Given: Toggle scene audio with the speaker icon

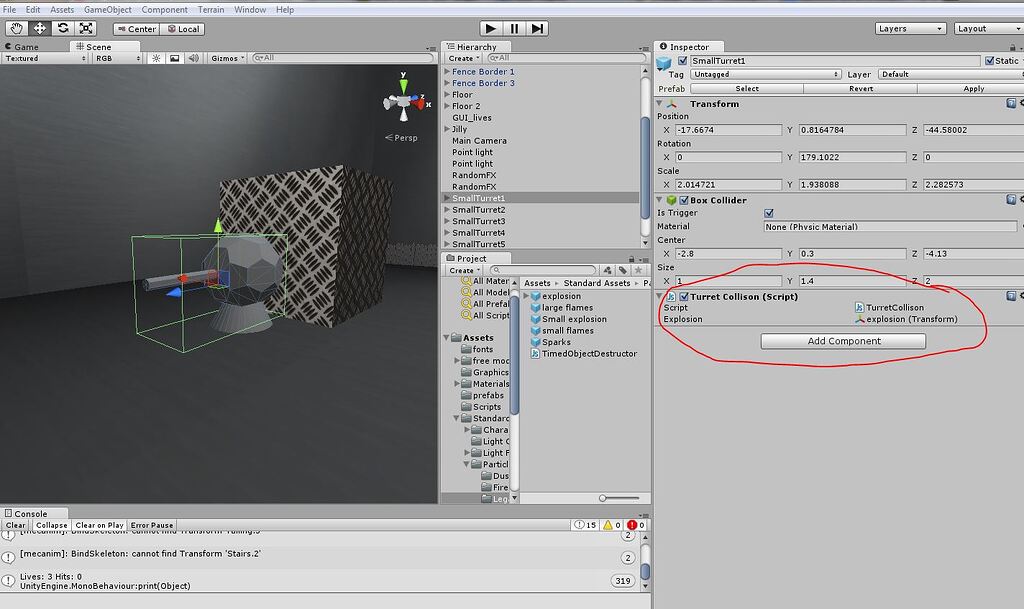Looking at the screenshot, I should pyautogui.click(x=193, y=57).
